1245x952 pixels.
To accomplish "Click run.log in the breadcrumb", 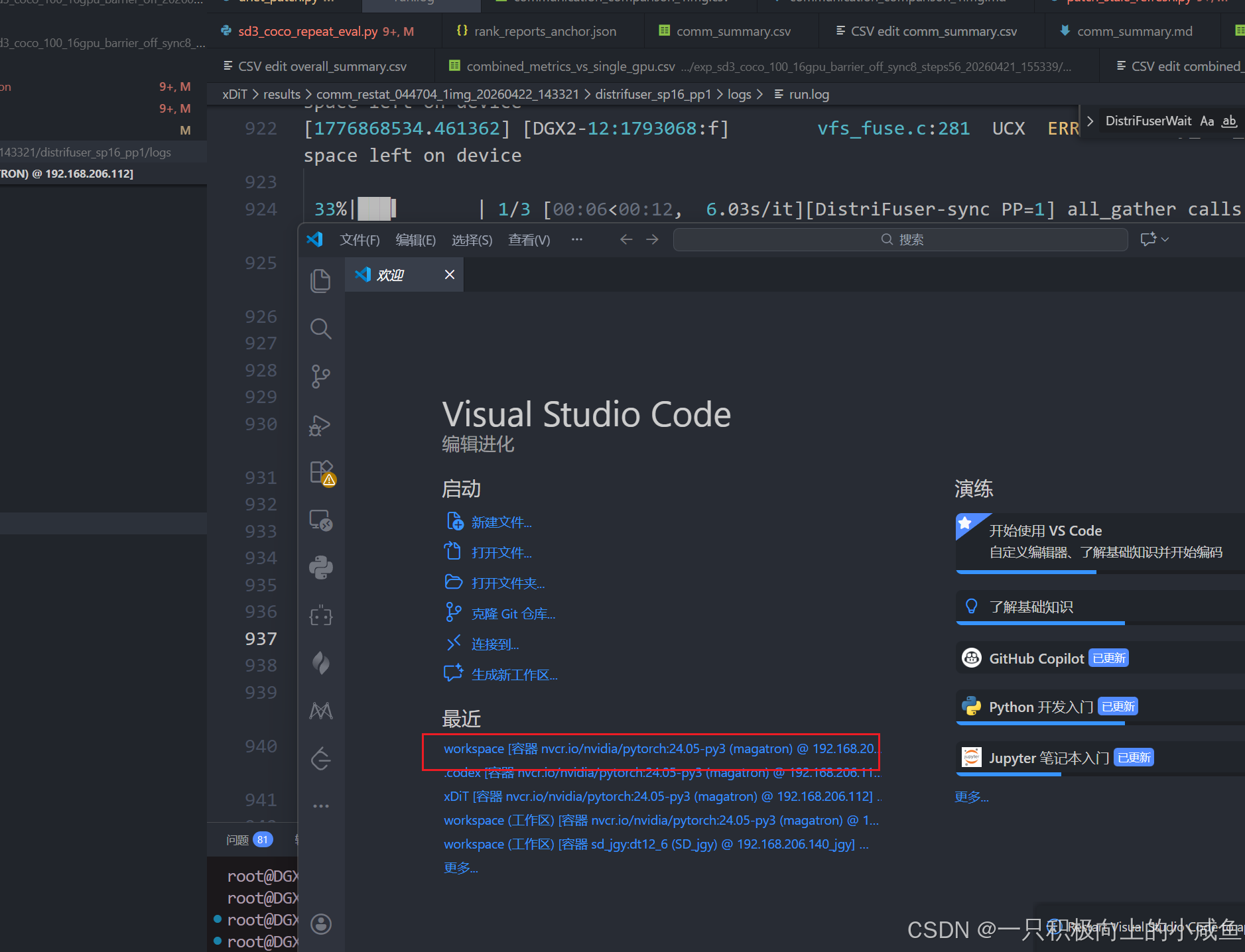I will coord(801,94).
